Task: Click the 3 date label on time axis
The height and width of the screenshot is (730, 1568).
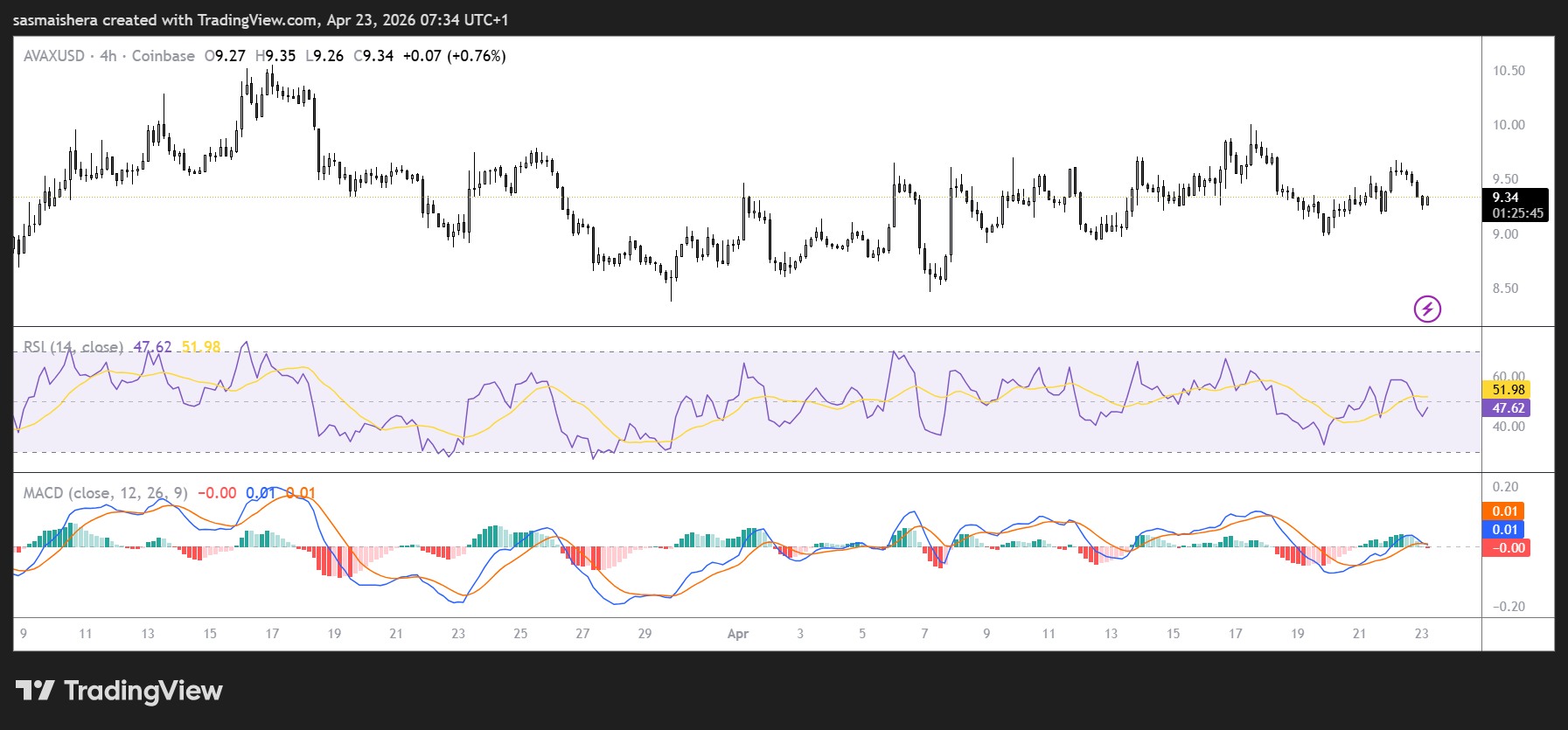Action: (800, 634)
